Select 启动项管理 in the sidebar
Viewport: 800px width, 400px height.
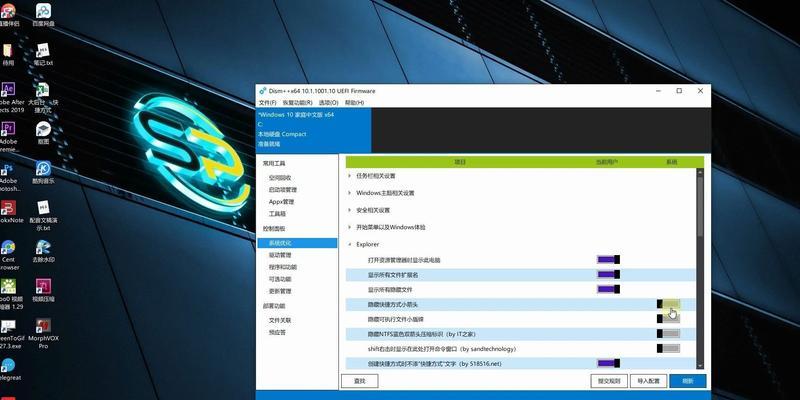(283, 190)
